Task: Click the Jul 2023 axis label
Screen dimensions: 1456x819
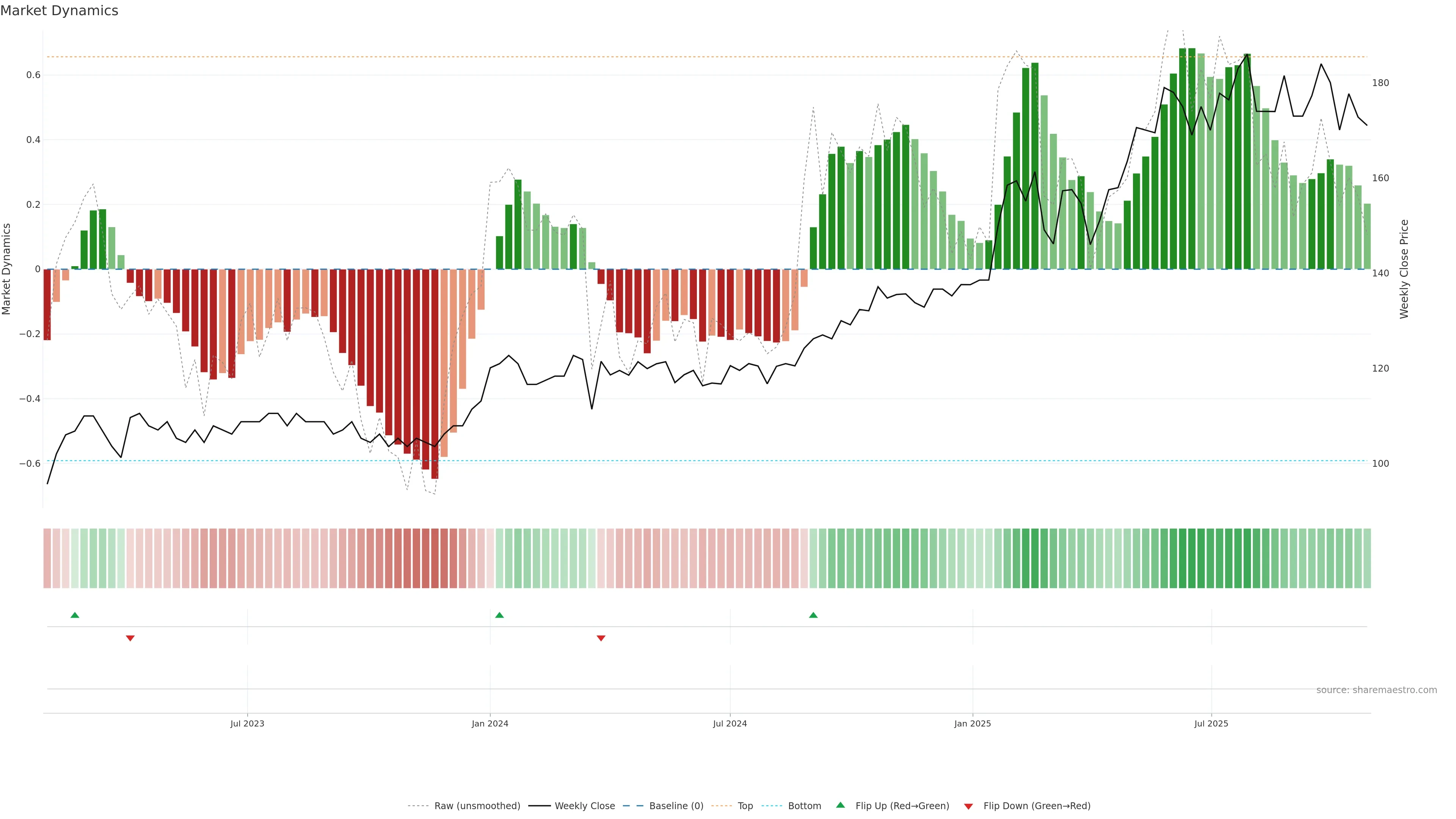Action: 247,723
